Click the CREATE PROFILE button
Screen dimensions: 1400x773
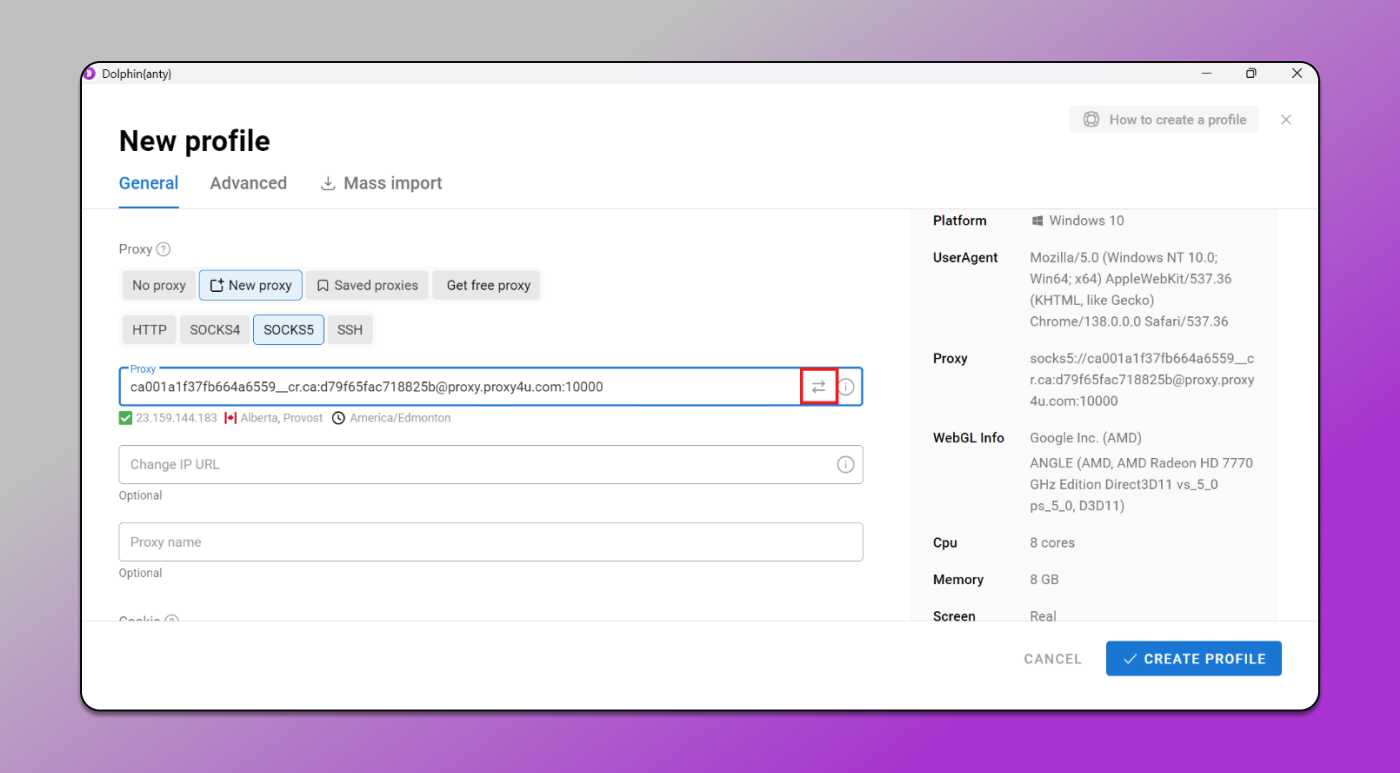click(x=1194, y=659)
